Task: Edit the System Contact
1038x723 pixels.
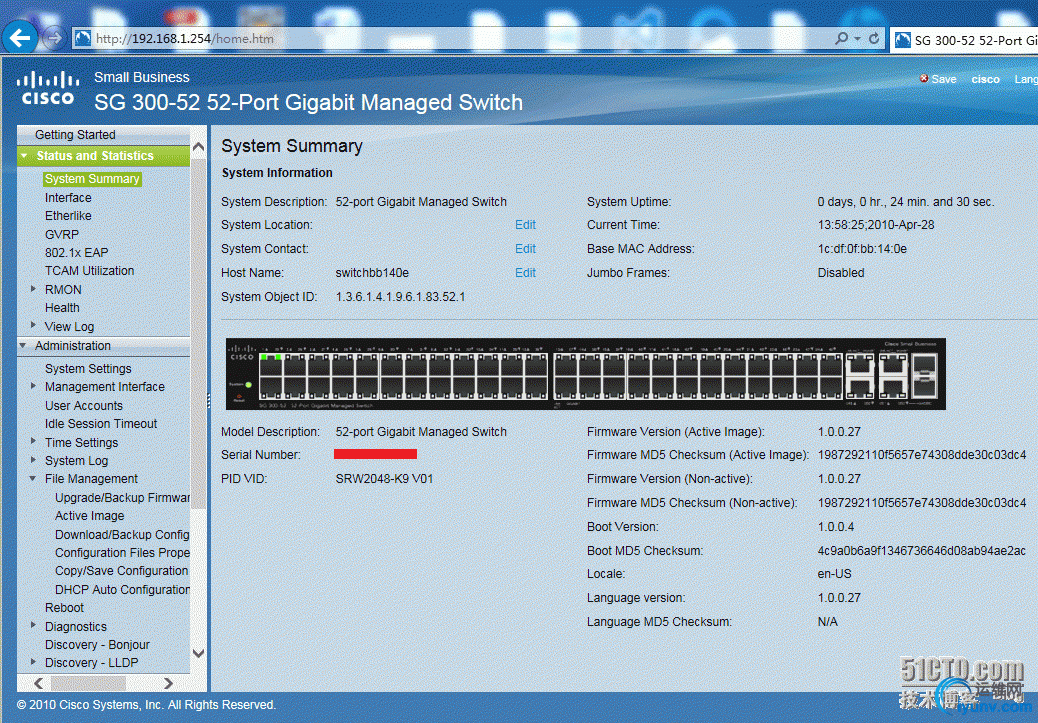Action: [x=526, y=249]
